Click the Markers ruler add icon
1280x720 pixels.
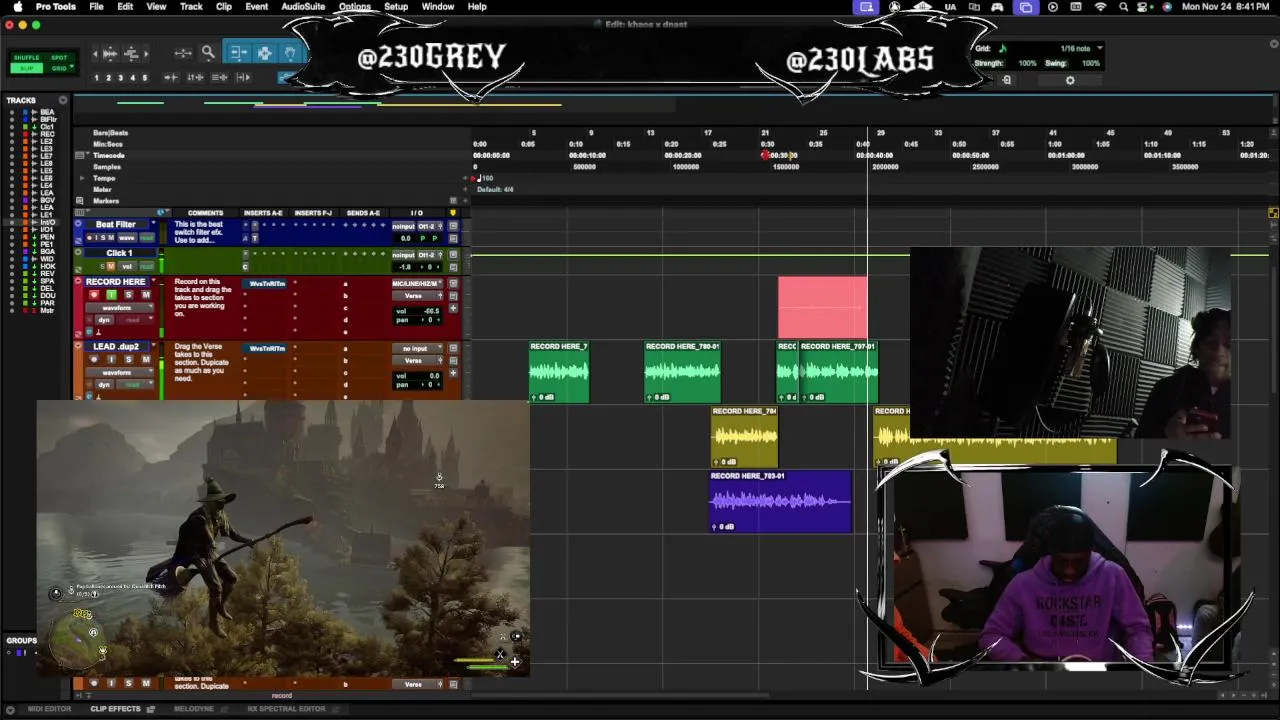465,201
